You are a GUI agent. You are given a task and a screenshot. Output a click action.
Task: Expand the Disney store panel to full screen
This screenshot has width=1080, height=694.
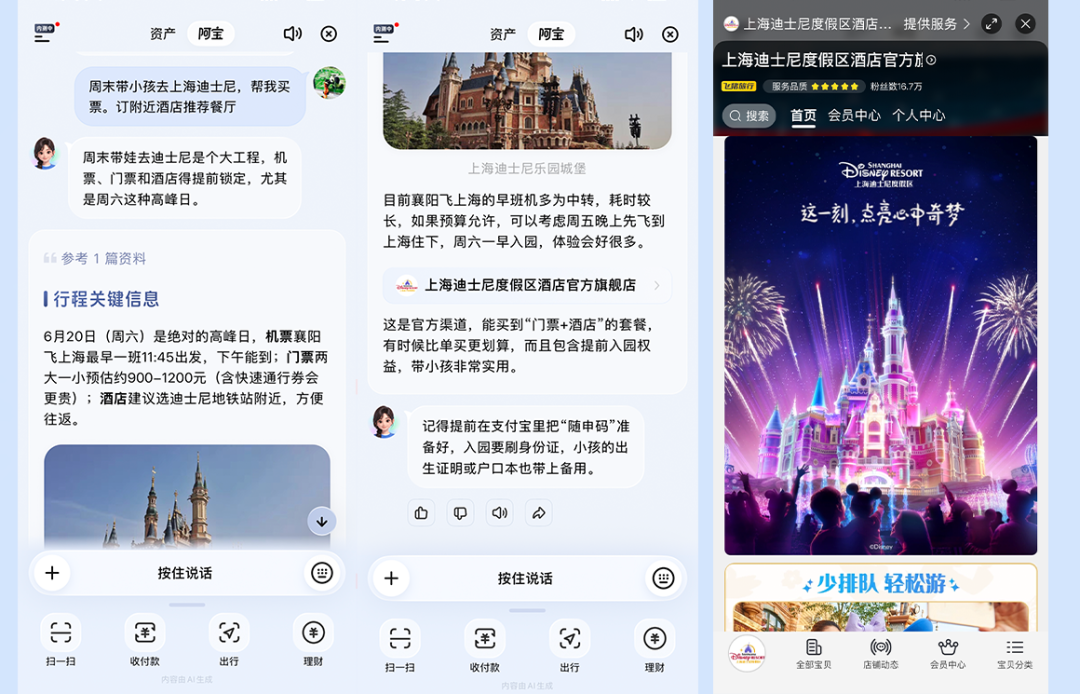[991, 24]
